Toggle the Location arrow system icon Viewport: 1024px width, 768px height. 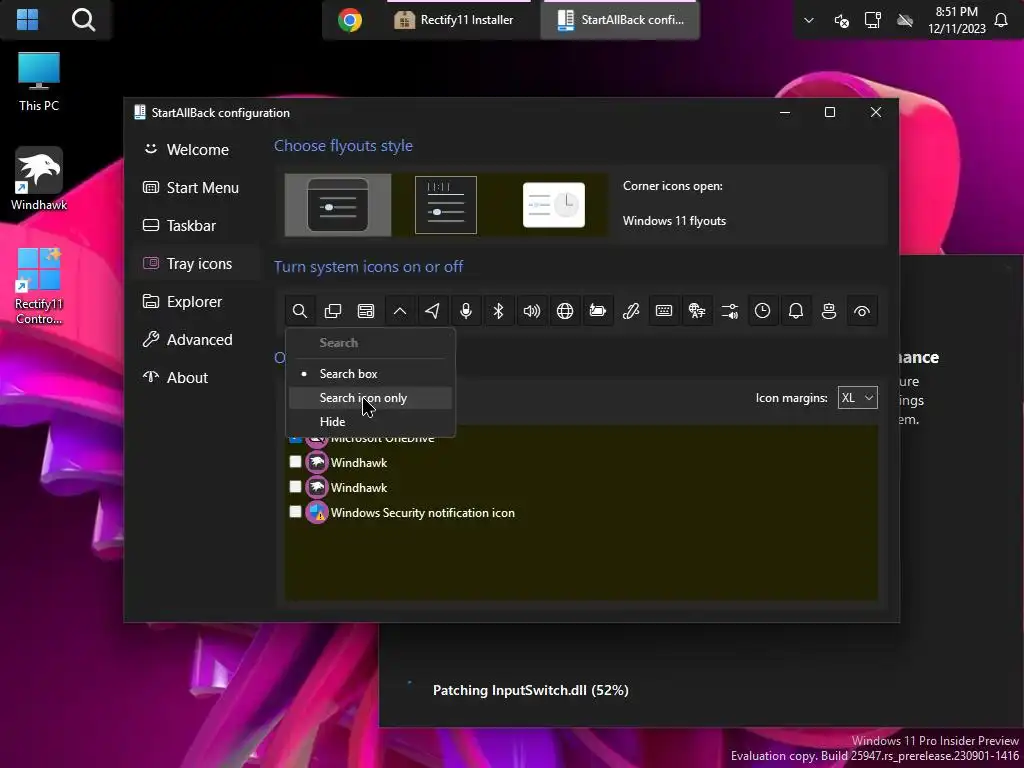pyautogui.click(x=432, y=311)
